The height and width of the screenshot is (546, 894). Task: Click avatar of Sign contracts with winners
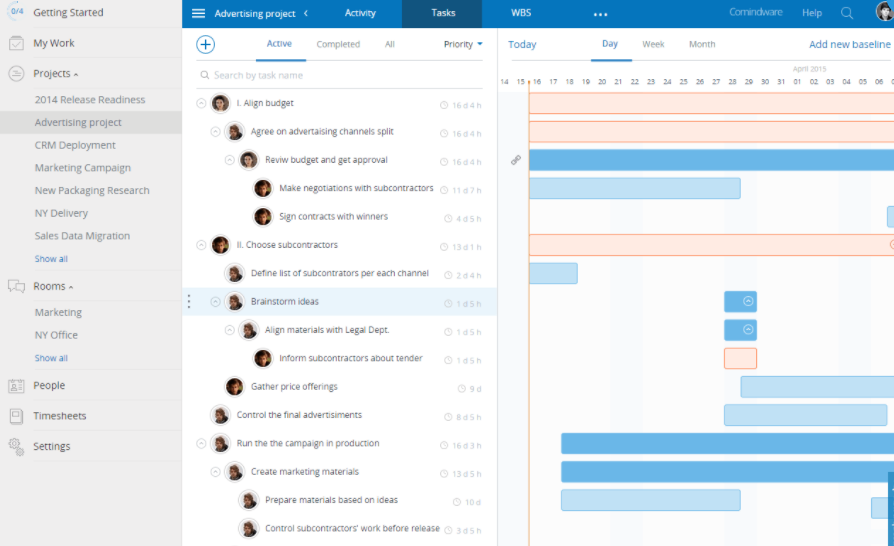(263, 217)
